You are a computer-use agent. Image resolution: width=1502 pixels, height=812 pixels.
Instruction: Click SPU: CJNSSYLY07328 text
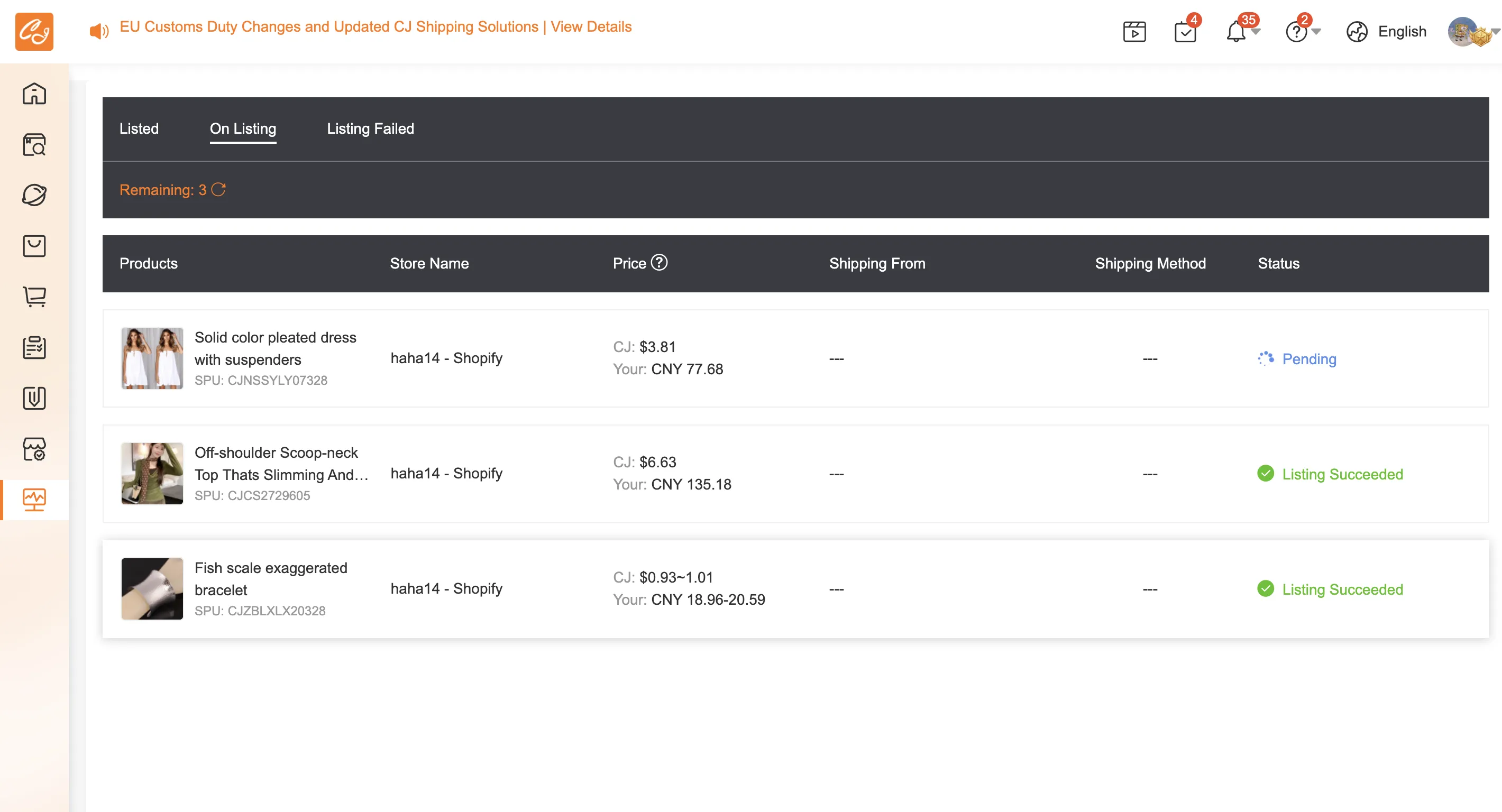point(261,380)
